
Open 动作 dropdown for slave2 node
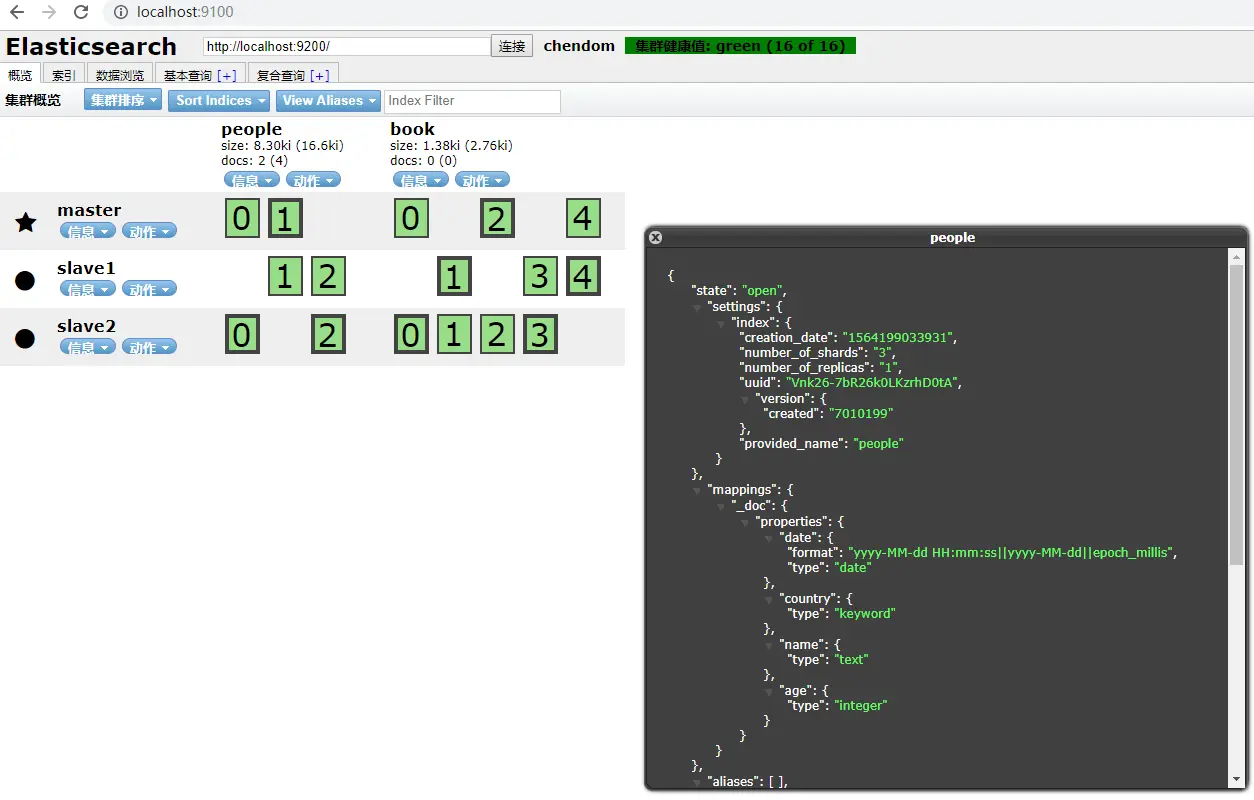(x=149, y=347)
